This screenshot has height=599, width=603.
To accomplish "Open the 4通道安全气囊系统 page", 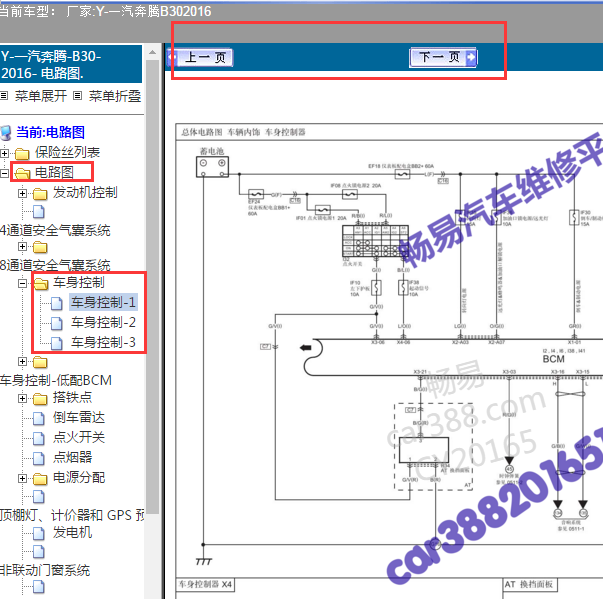I will [55, 230].
